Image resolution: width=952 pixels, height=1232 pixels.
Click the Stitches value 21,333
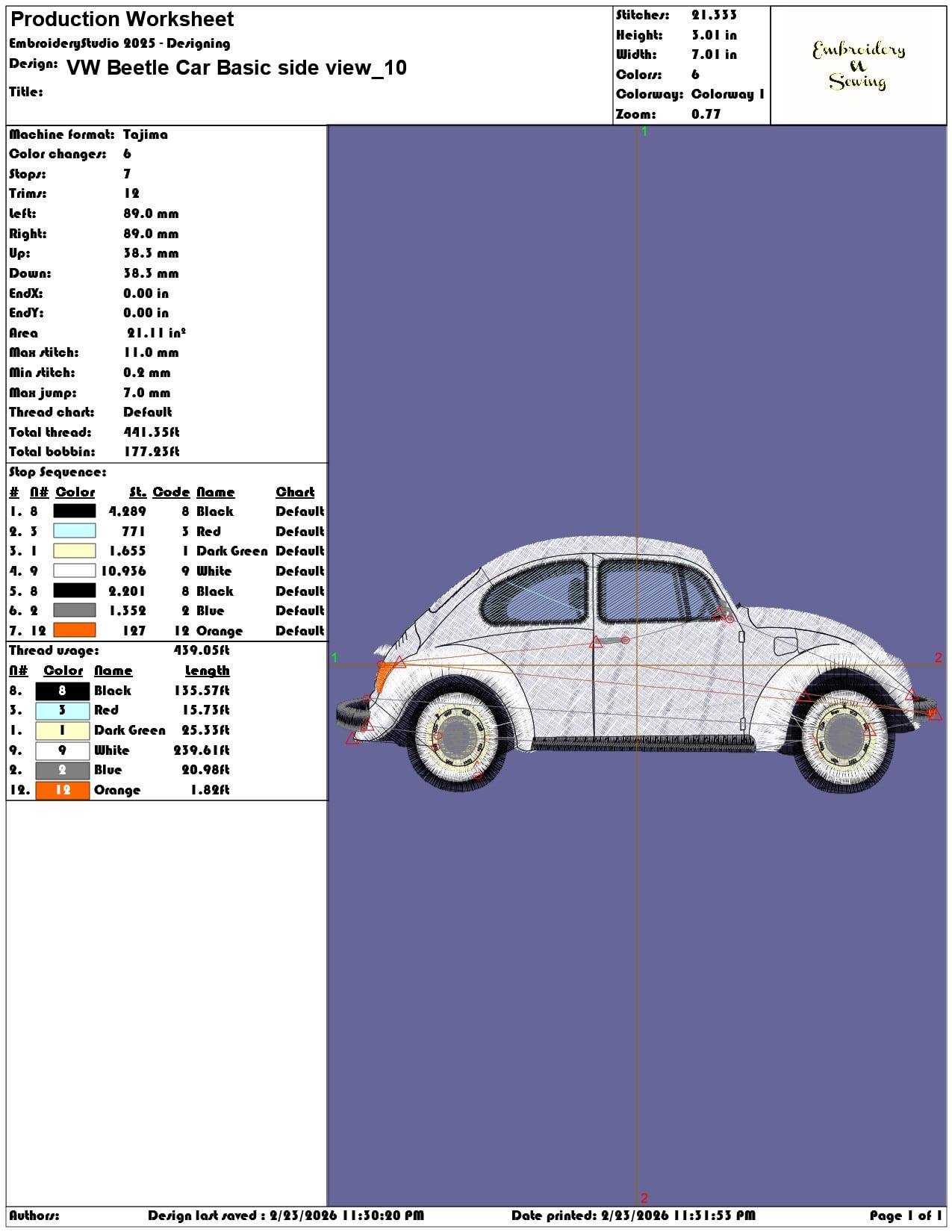[x=714, y=15]
